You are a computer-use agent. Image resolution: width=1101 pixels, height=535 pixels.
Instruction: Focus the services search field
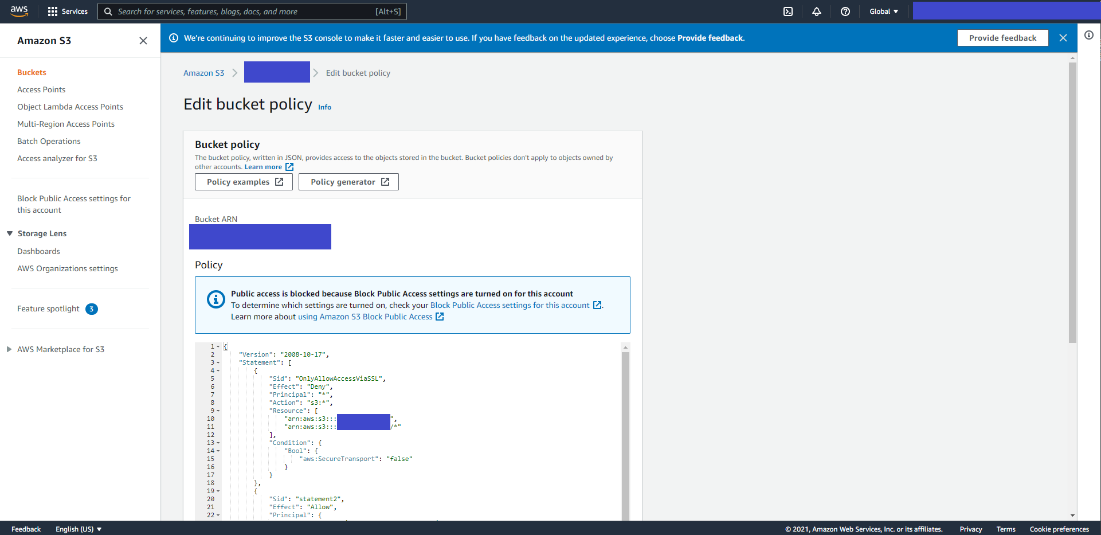[x=251, y=11]
